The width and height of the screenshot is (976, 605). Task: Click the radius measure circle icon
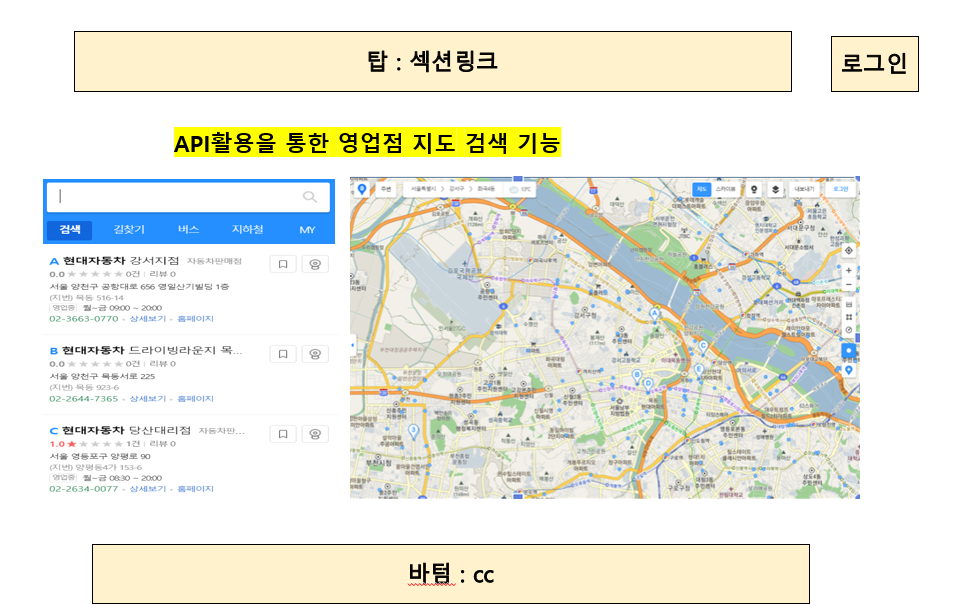click(x=848, y=331)
